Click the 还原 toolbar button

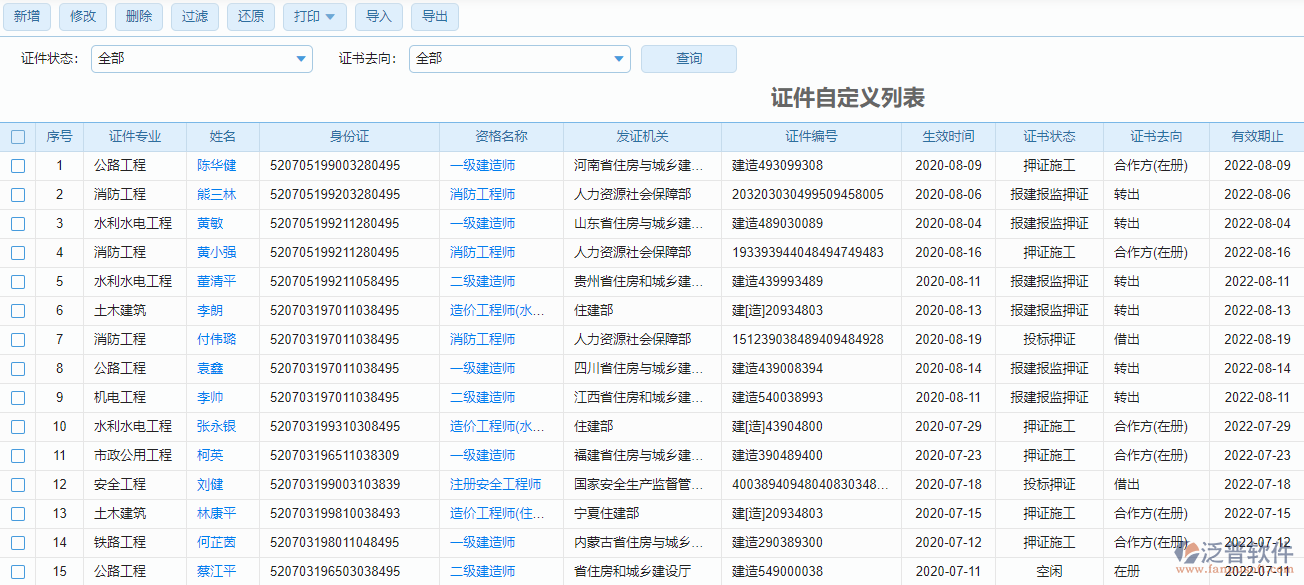pyautogui.click(x=251, y=16)
